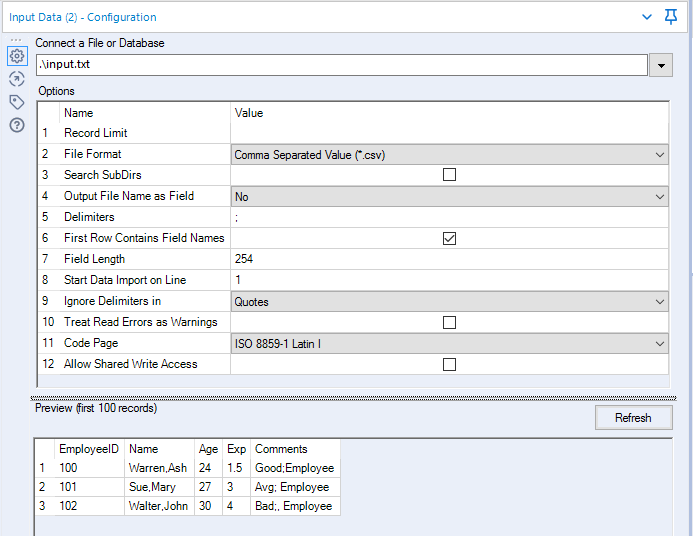Open the Configuration gear tab in sidebar

16,56
